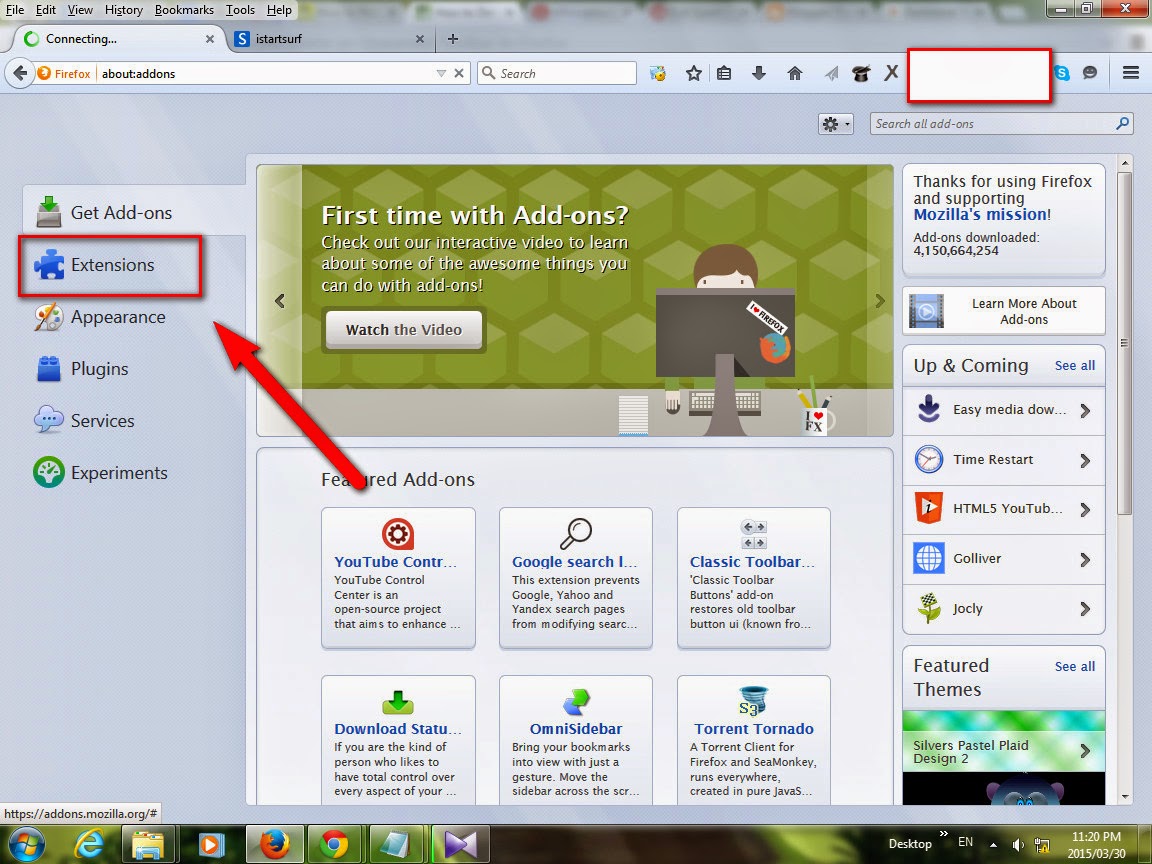Viewport: 1152px width, 864px height.
Task: Open the Golliver add-on entry
Action: click(x=1004, y=559)
